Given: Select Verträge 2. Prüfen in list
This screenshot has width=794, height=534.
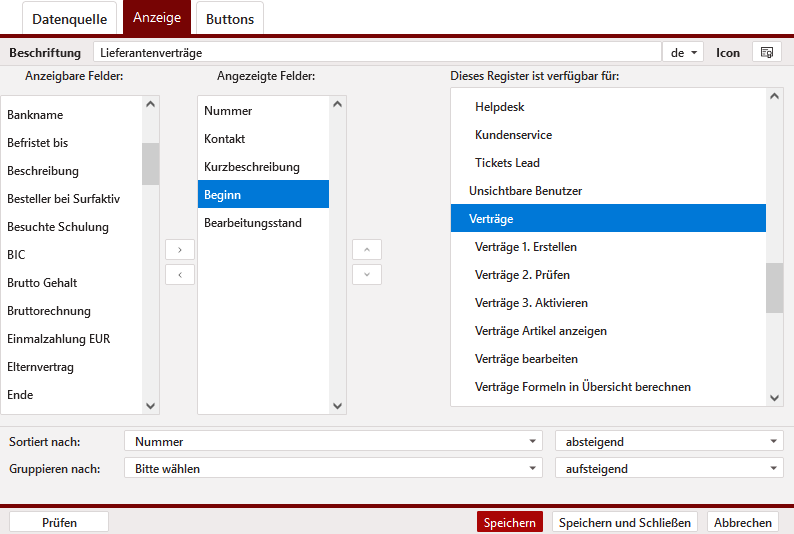Looking at the screenshot, I should tap(523, 275).
